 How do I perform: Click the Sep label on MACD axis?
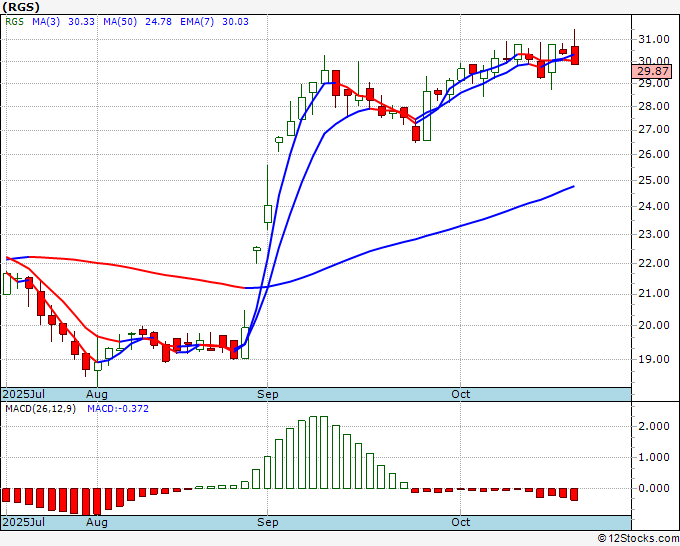click(268, 522)
